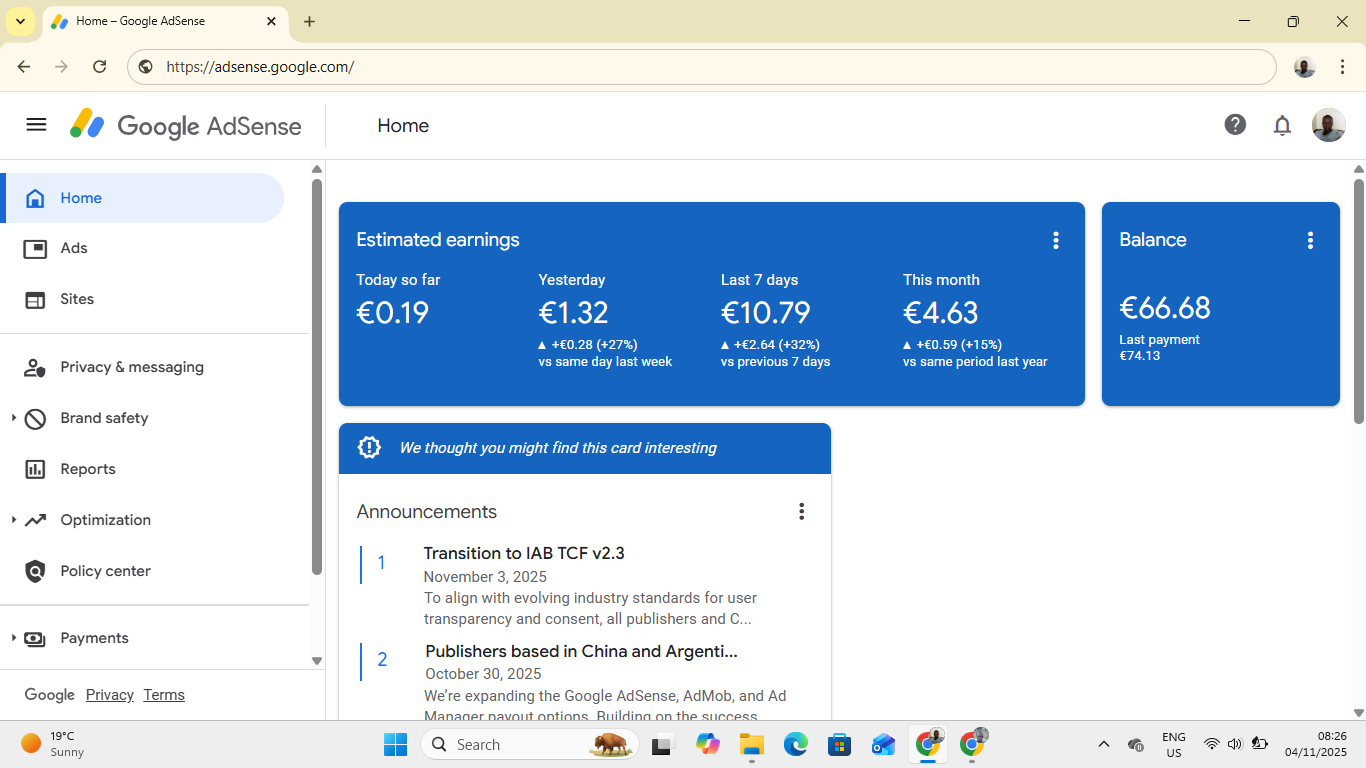The height and width of the screenshot is (768, 1366).
Task: Expand the Payments section arrow
Action: (14, 638)
